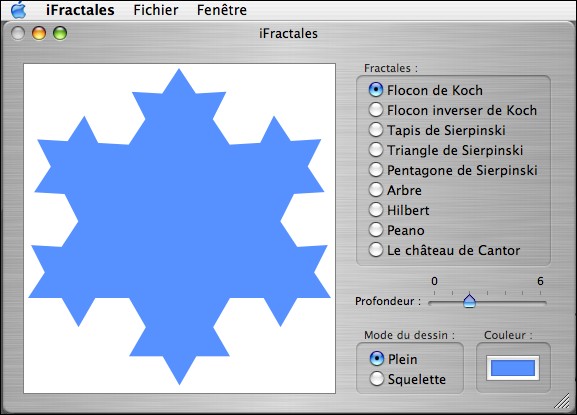This screenshot has height=415, width=577.
Task: Open the Fenêtre menu
Action: (x=222, y=10)
